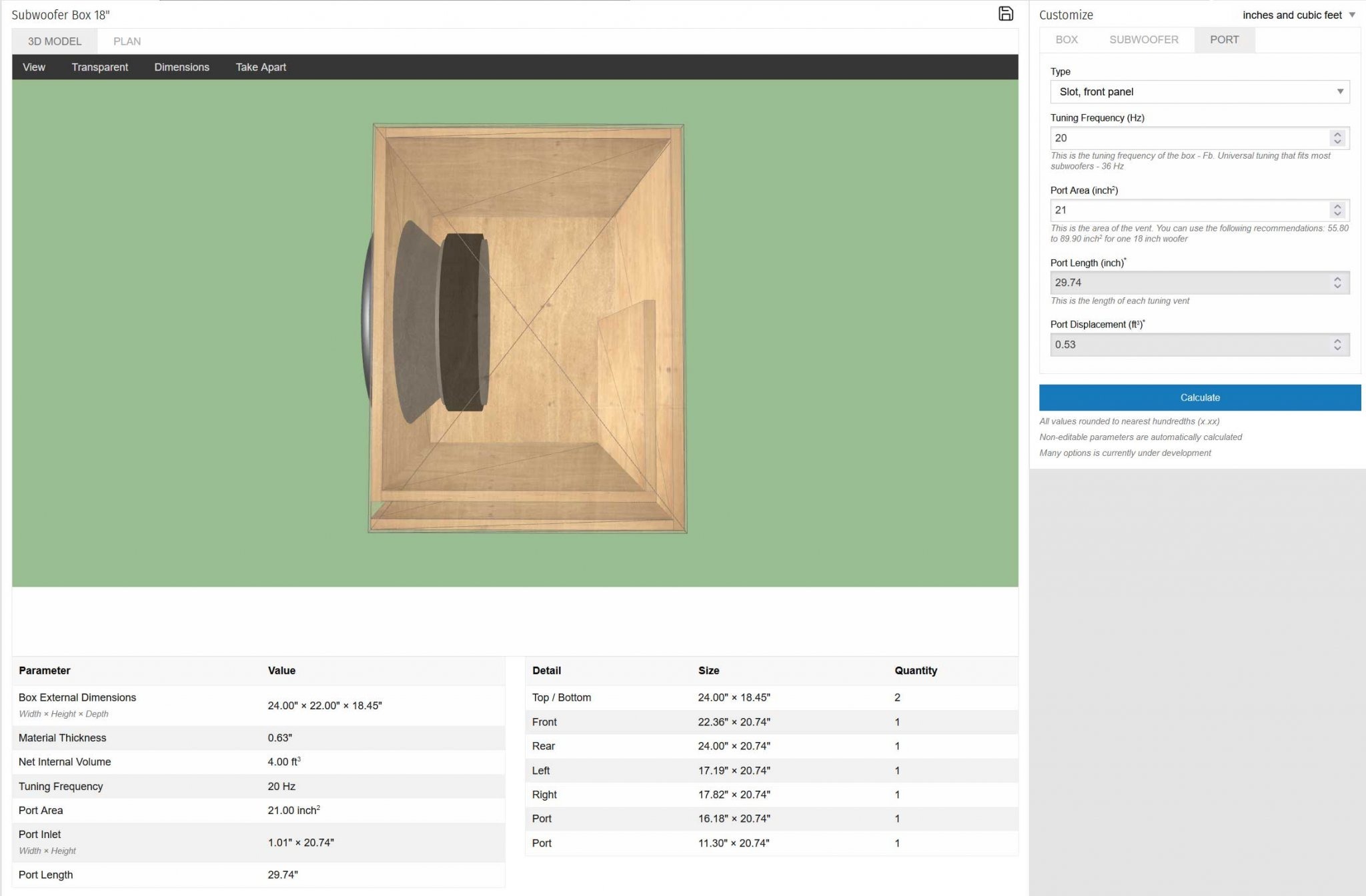
Task: Expand the port Type dropdown
Action: coord(1200,92)
